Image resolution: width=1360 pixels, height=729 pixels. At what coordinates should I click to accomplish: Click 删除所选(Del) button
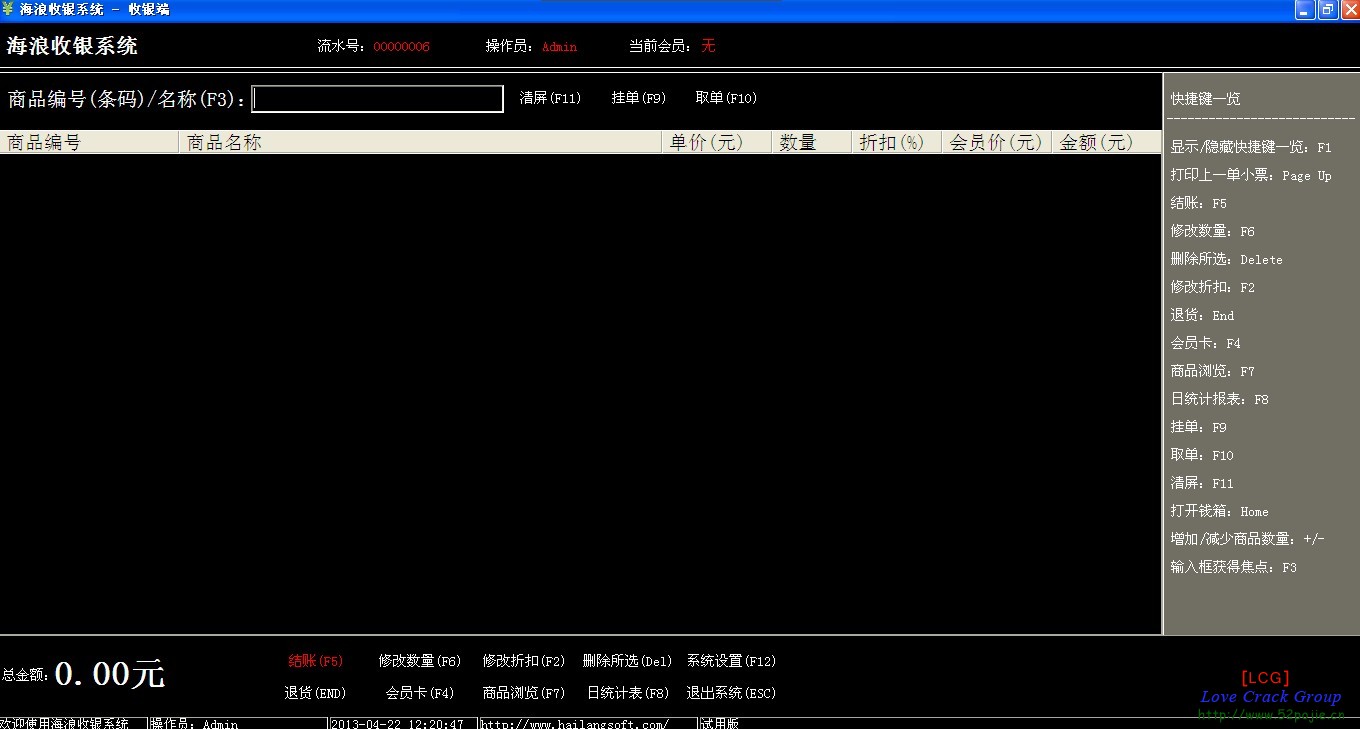point(627,661)
